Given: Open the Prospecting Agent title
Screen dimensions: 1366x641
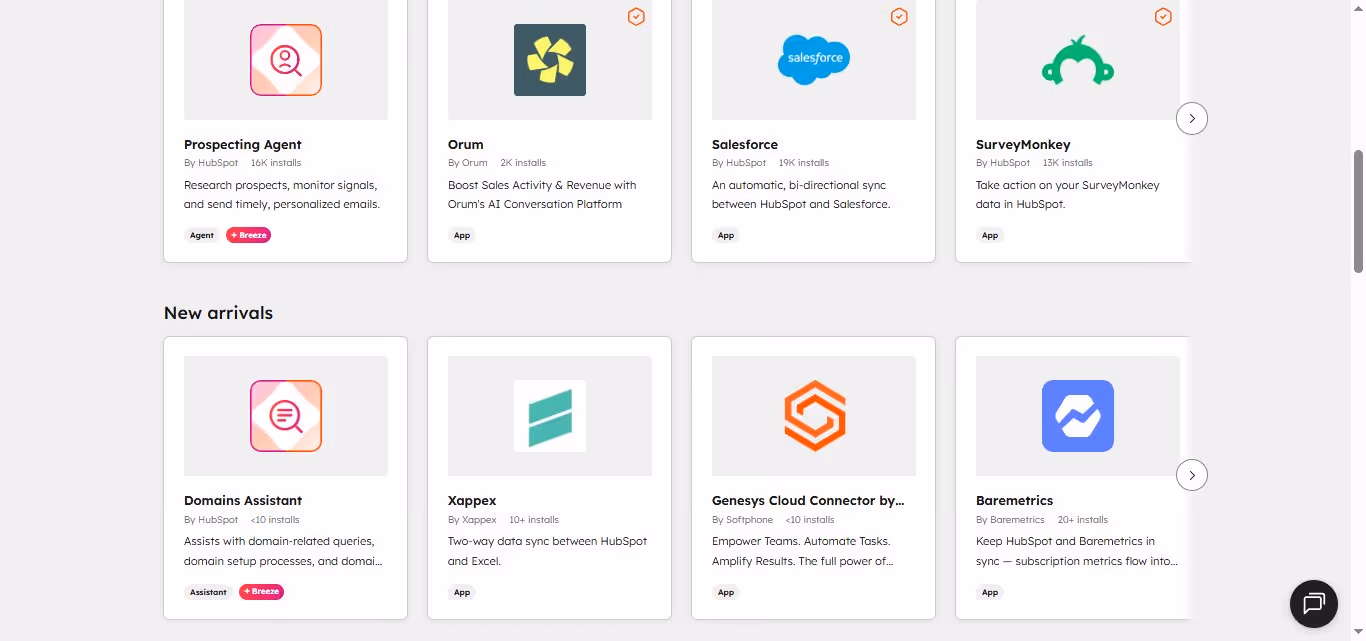Looking at the screenshot, I should [x=243, y=144].
